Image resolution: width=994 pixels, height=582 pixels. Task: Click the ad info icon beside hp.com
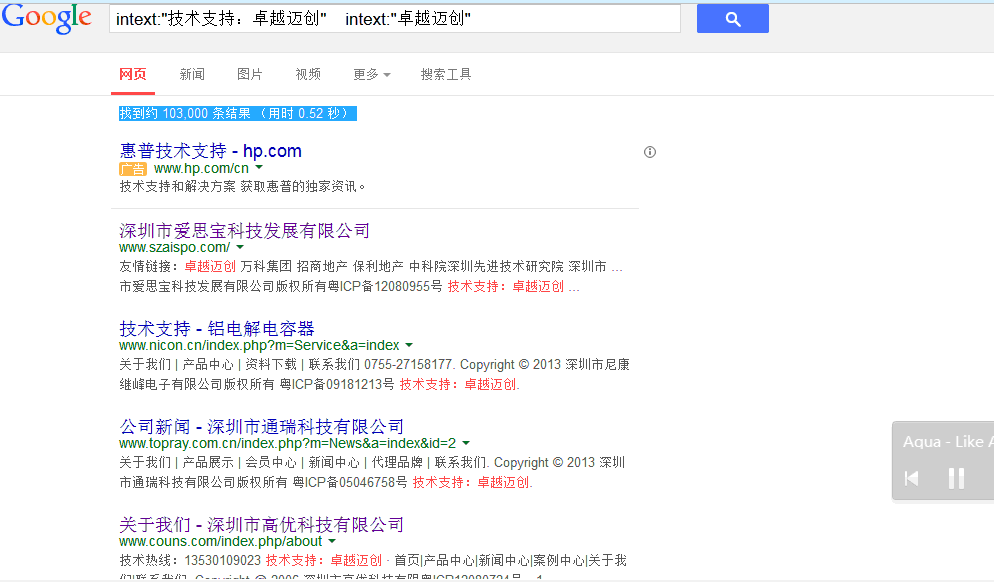(x=650, y=152)
